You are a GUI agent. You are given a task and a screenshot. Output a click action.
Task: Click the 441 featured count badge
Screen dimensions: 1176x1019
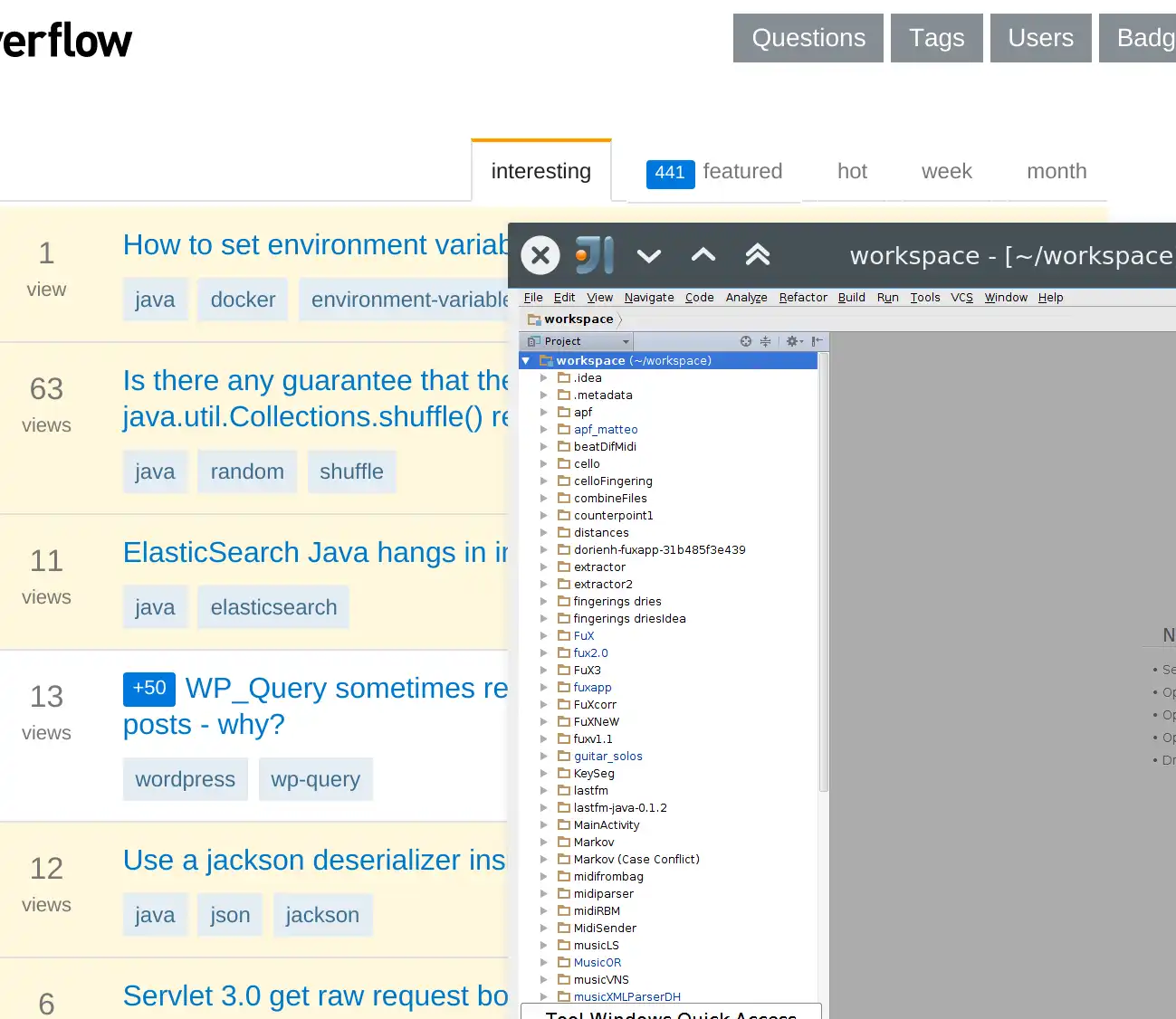(670, 174)
